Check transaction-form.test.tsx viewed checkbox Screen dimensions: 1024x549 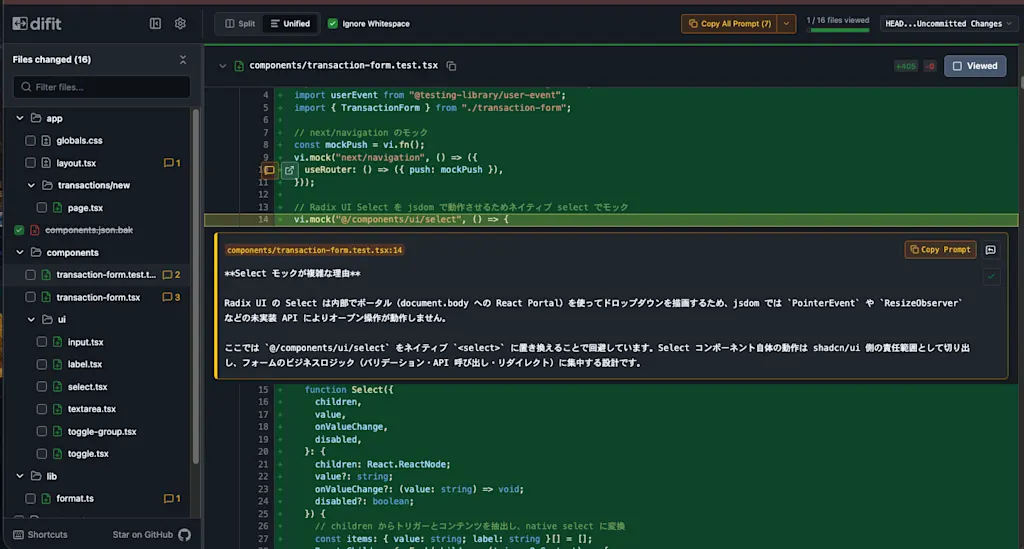coord(30,275)
